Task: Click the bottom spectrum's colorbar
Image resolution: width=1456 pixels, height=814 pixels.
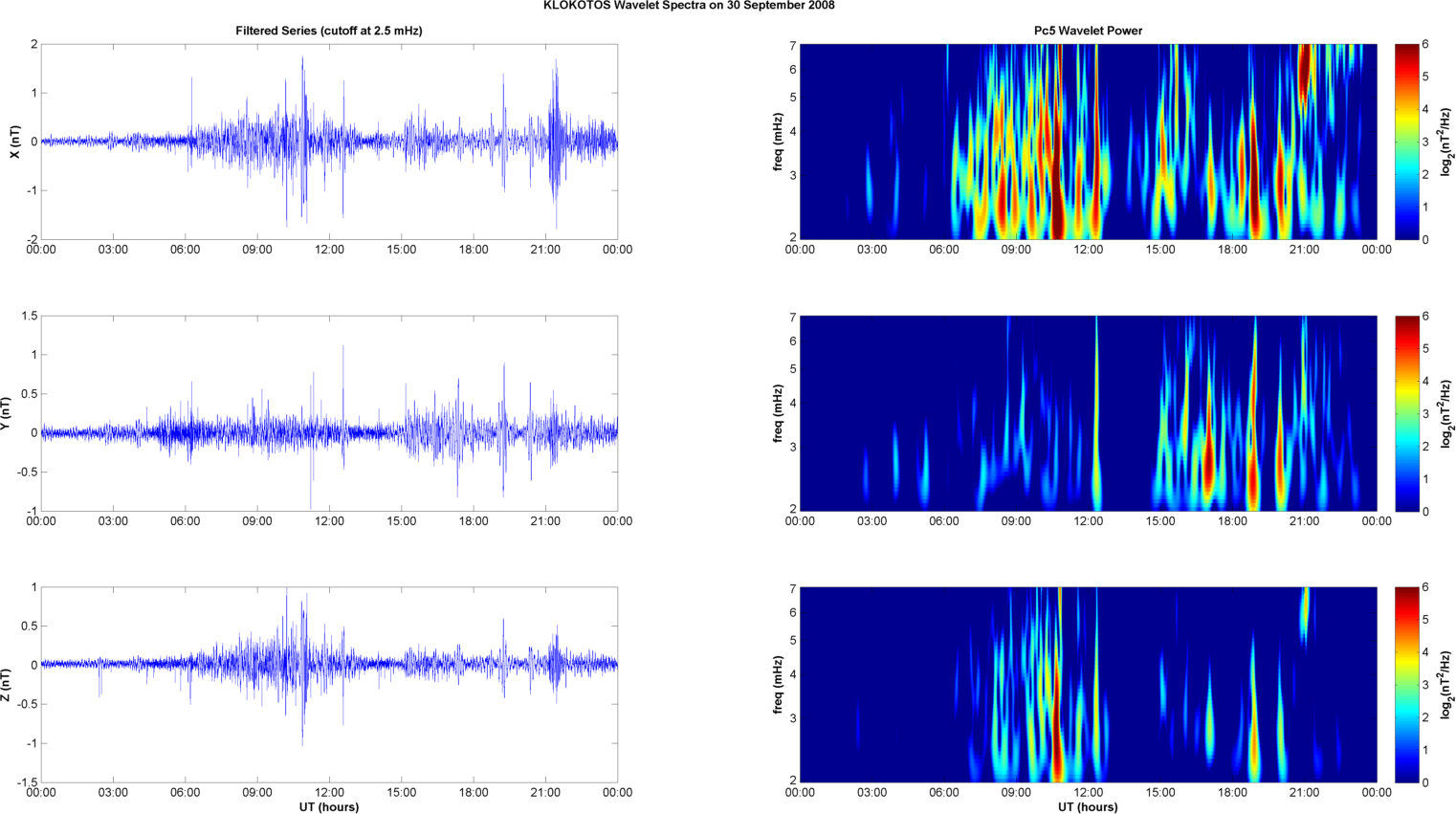Action: (1407, 685)
